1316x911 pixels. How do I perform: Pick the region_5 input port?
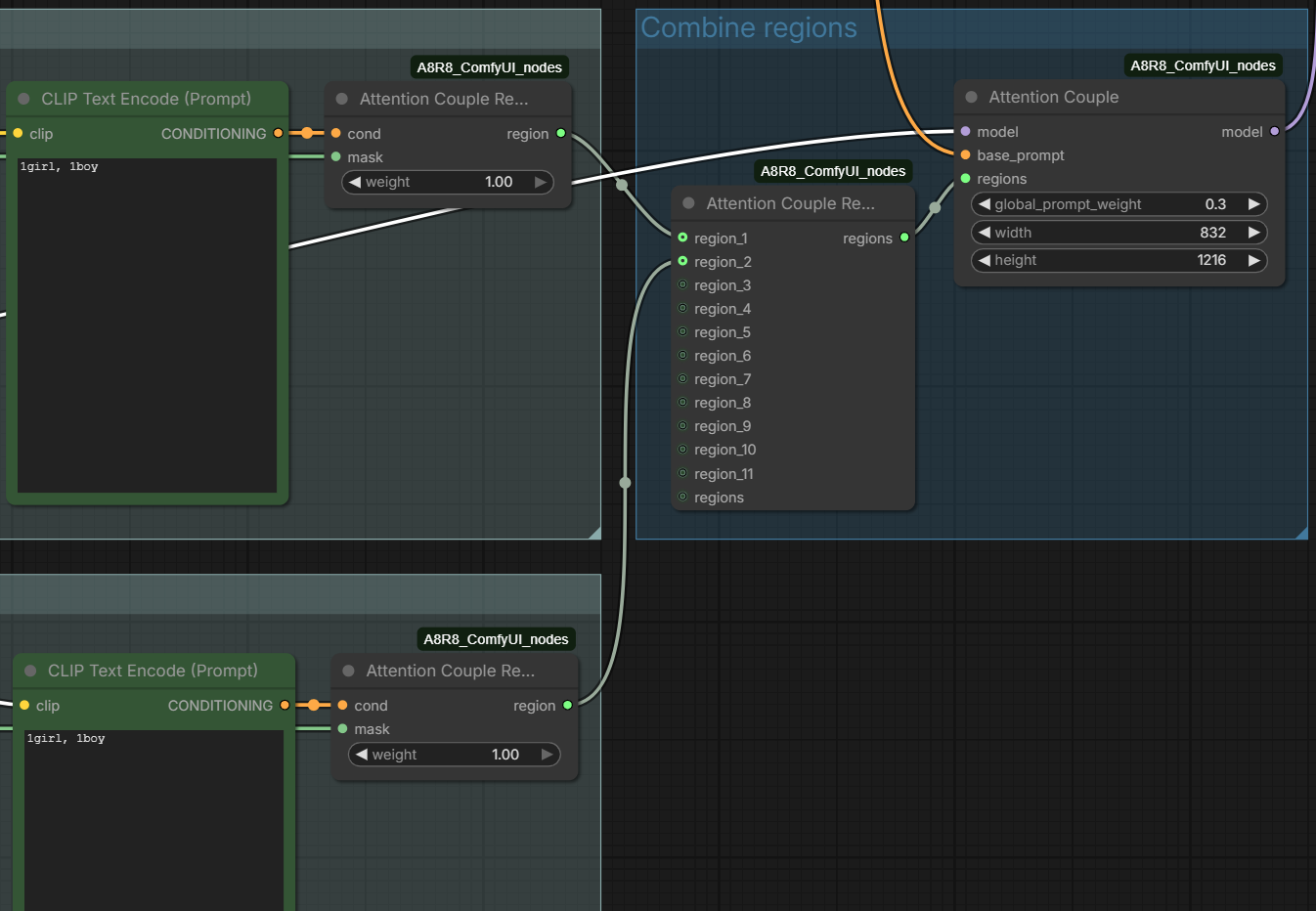pos(682,331)
